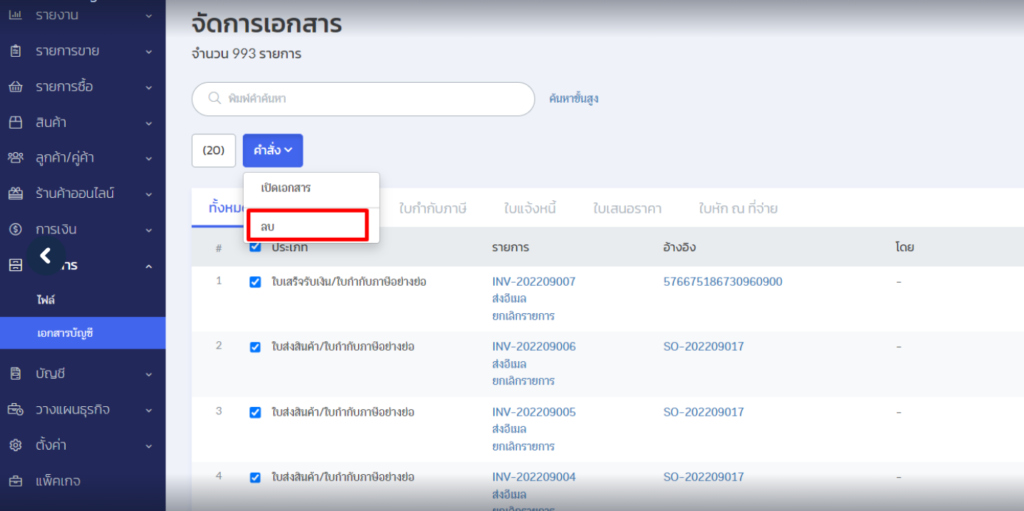Viewport: 1024px width, 511px height.
Task: Uncheck the checkbox for INV-202209005 row
Action: 255,412
